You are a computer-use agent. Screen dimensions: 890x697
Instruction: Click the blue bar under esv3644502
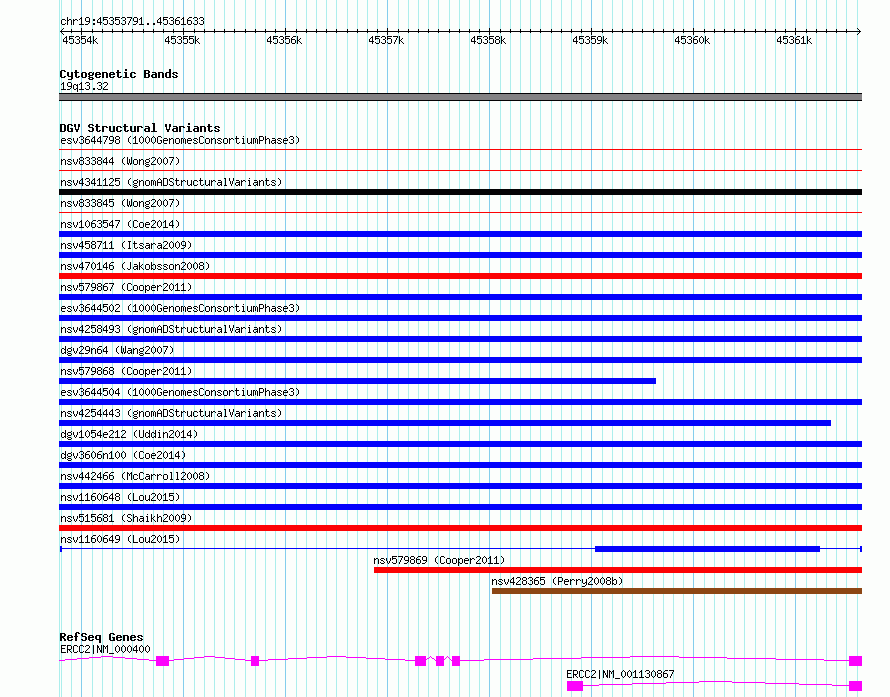click(x=460, y=318)
